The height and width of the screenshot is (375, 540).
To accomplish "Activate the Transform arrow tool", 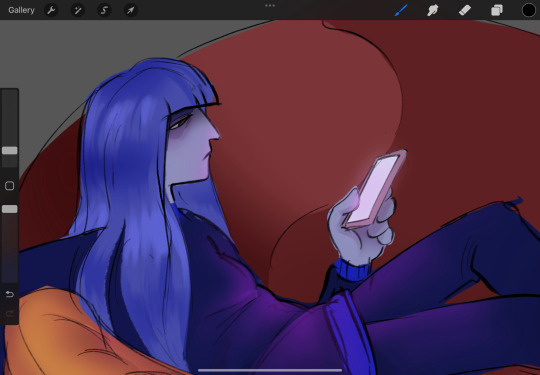I will [131, 10].
